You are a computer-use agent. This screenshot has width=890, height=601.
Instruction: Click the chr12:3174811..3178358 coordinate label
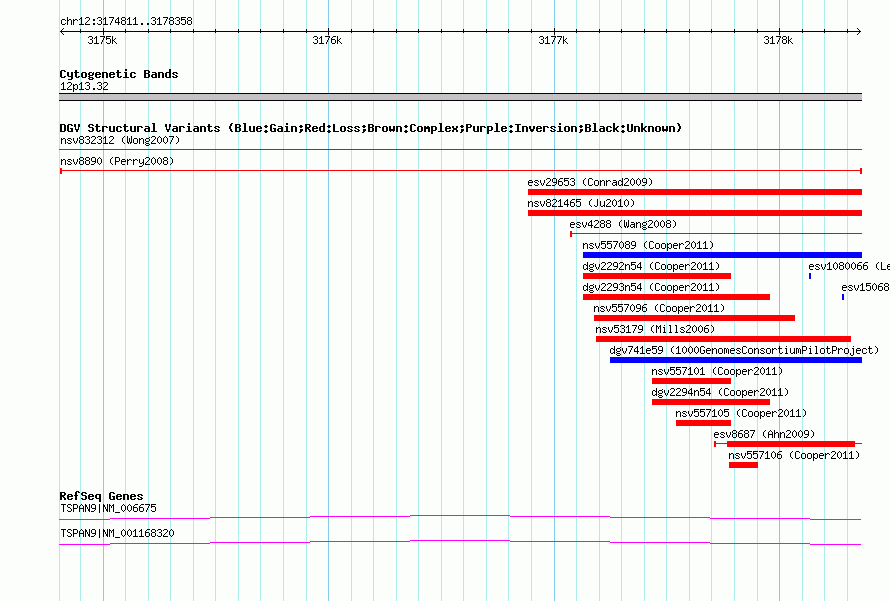pyautogui.click(x=126, y=22)
